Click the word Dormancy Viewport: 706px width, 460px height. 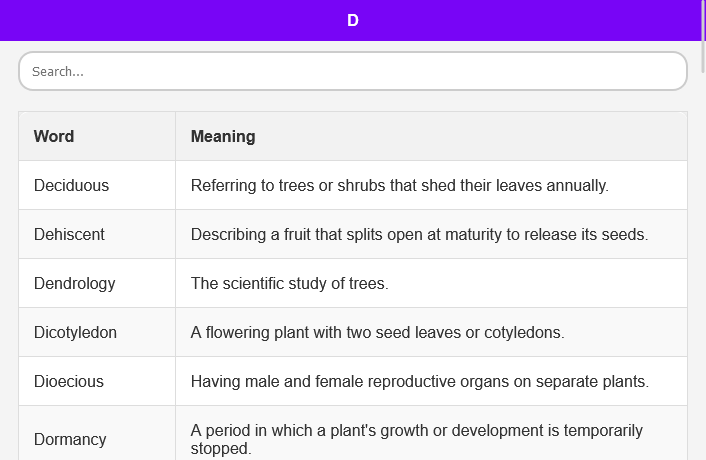point(70,439)
